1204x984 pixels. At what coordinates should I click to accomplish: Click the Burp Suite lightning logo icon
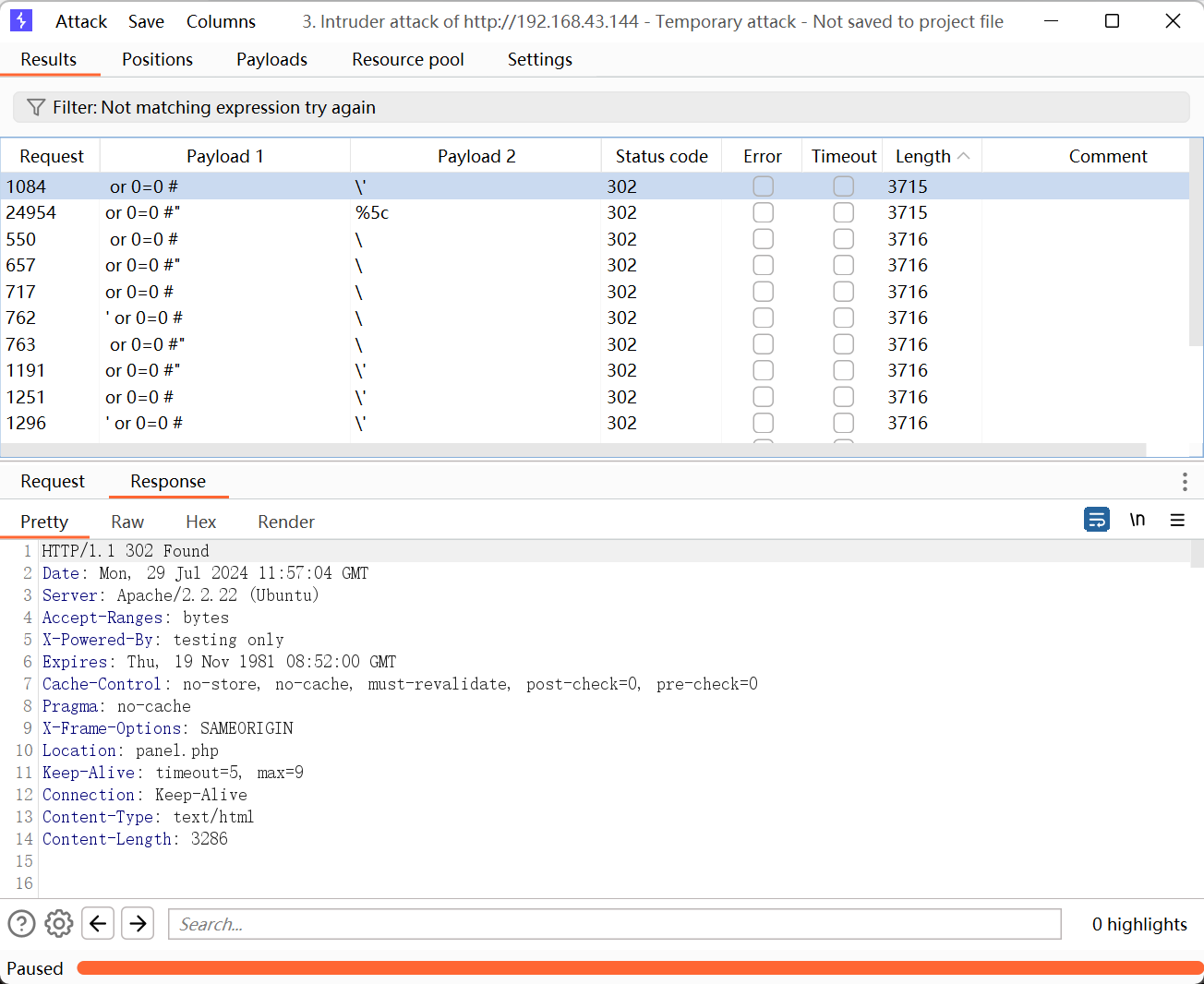pyautogui.click(x=20, y=20)
